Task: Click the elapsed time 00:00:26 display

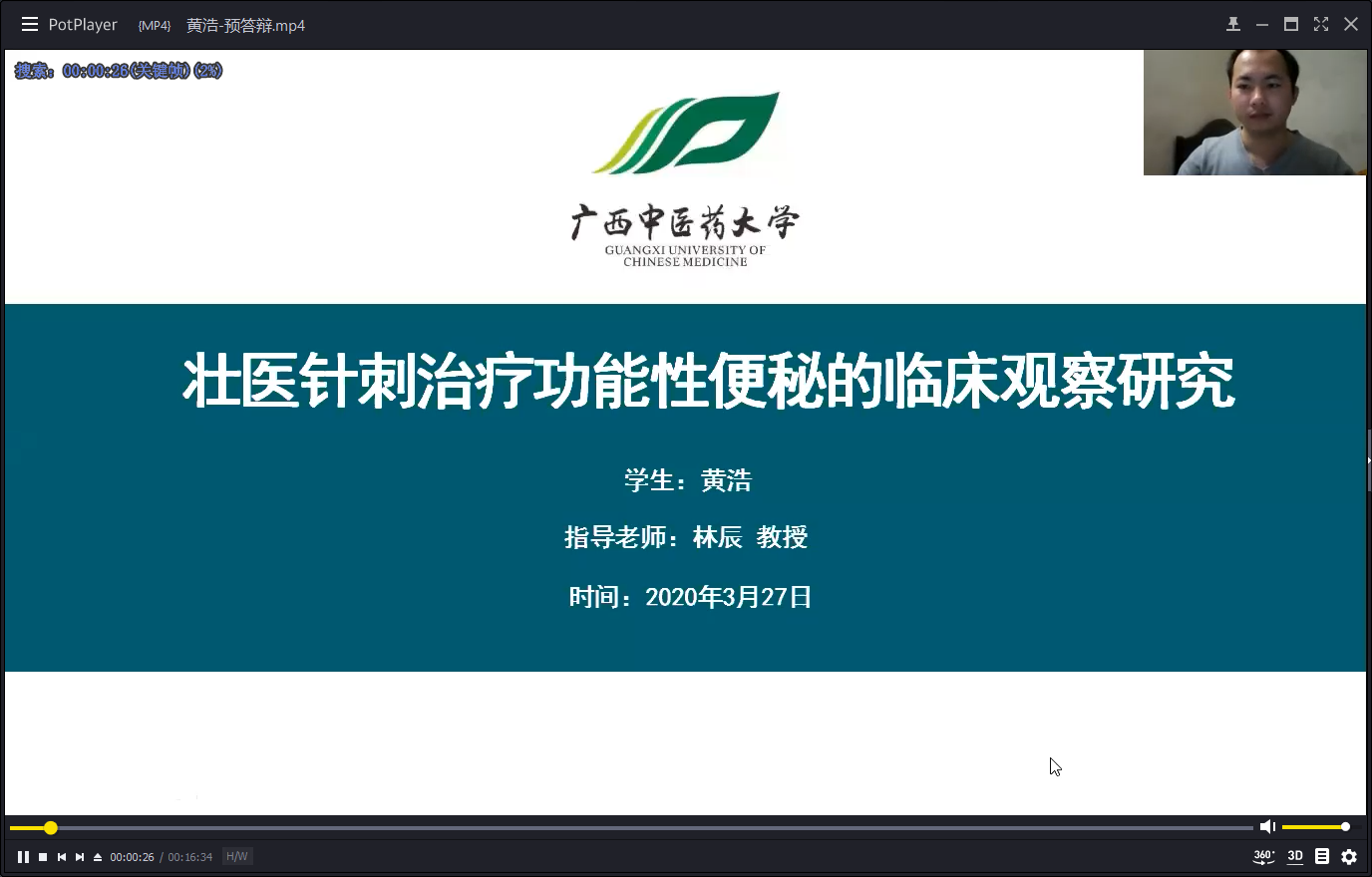Action: coord(132,857)
